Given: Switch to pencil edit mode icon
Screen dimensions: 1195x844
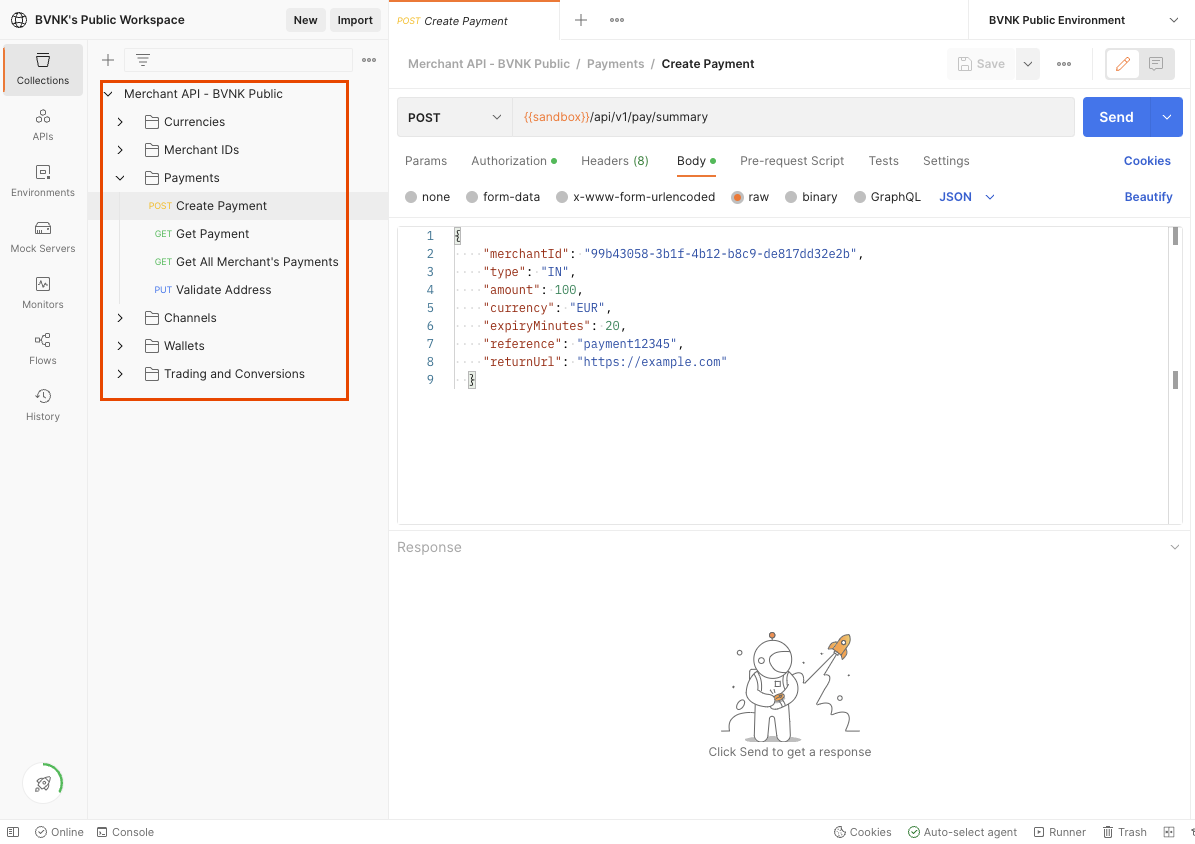Looking at the screenshot, I should point(1123,64).
